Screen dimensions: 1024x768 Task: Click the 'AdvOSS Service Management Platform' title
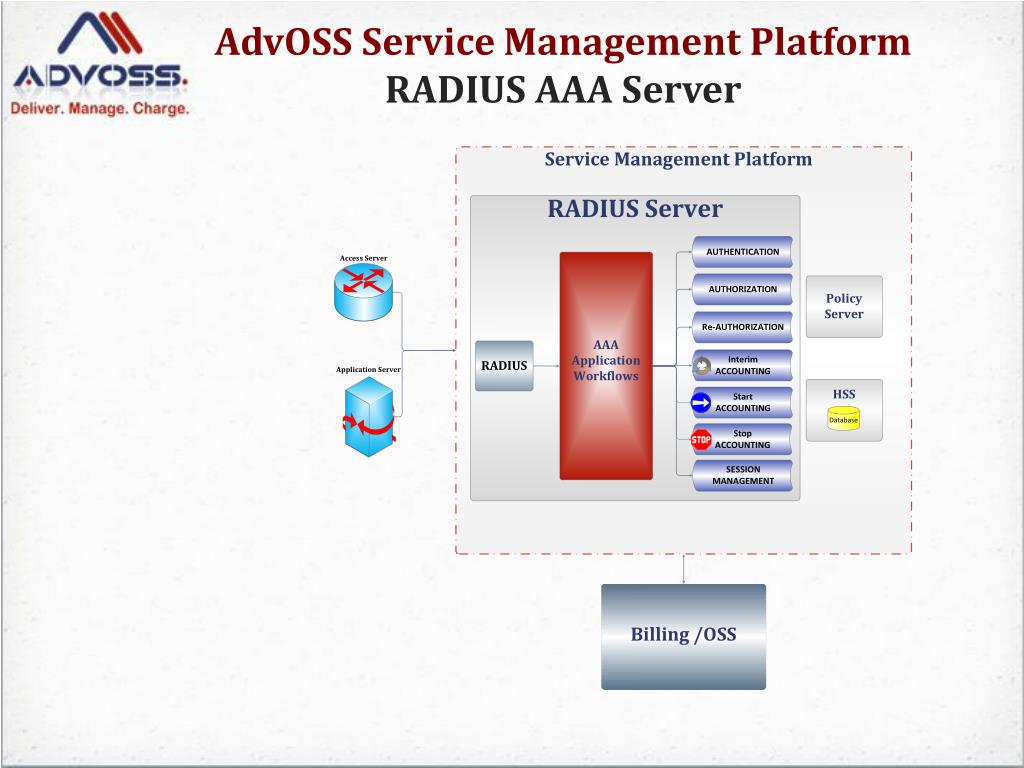coord(562,42)
